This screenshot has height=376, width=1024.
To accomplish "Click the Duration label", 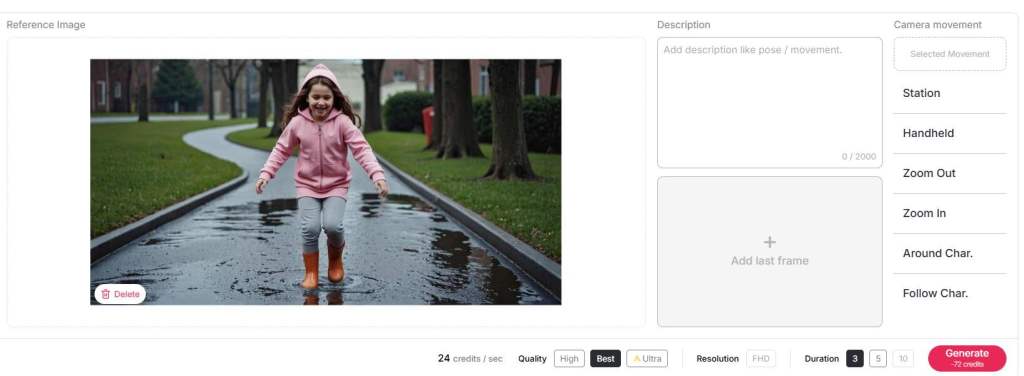I will [x=822, y=358].
